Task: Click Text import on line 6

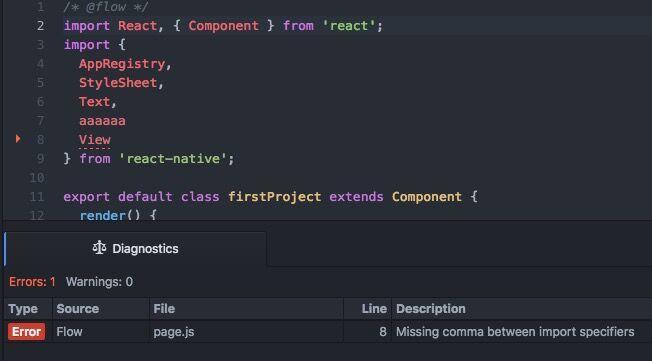Action: tap(95, 102)
